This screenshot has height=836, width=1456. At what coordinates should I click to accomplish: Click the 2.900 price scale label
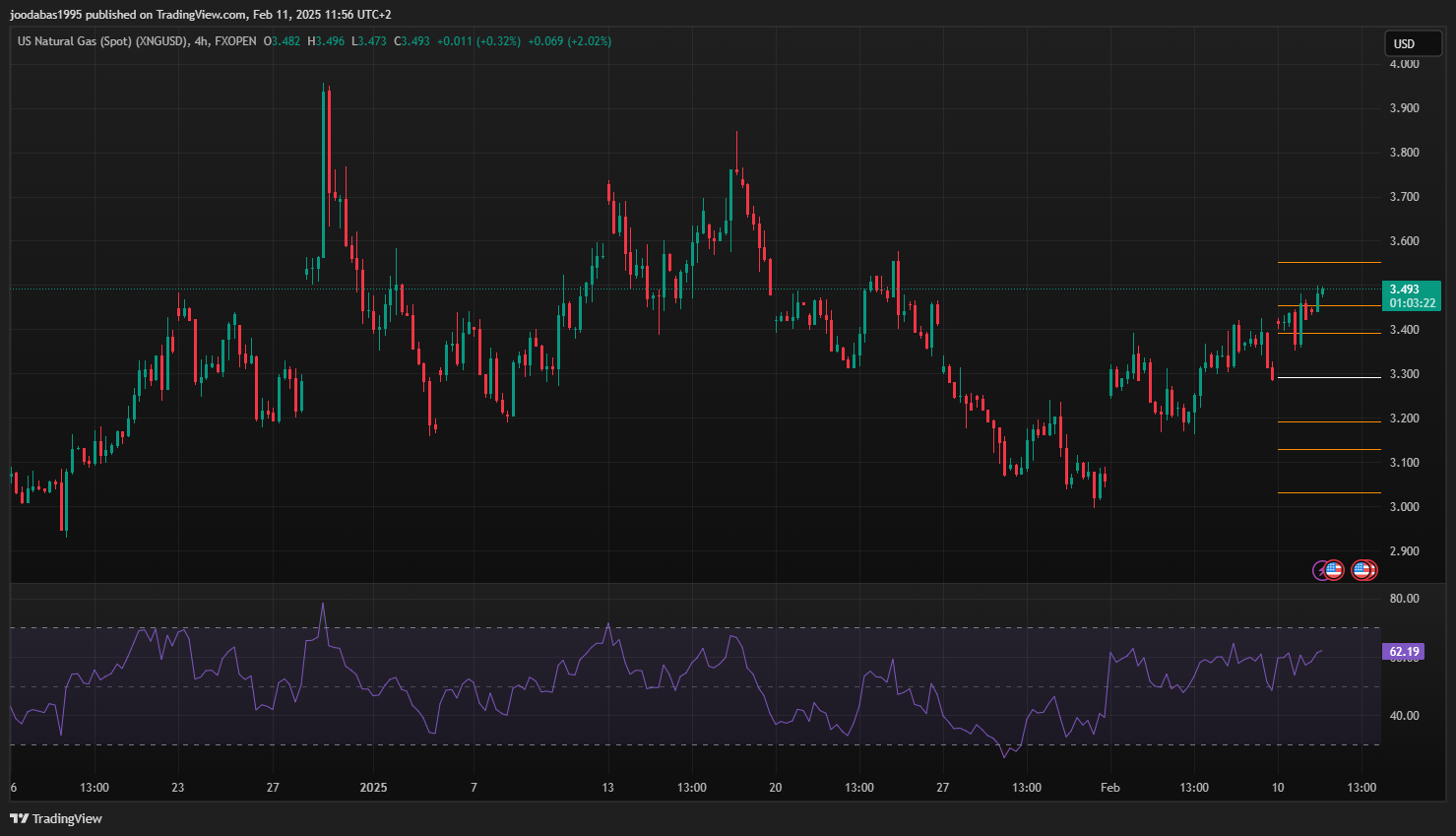tap(1404, 551)
